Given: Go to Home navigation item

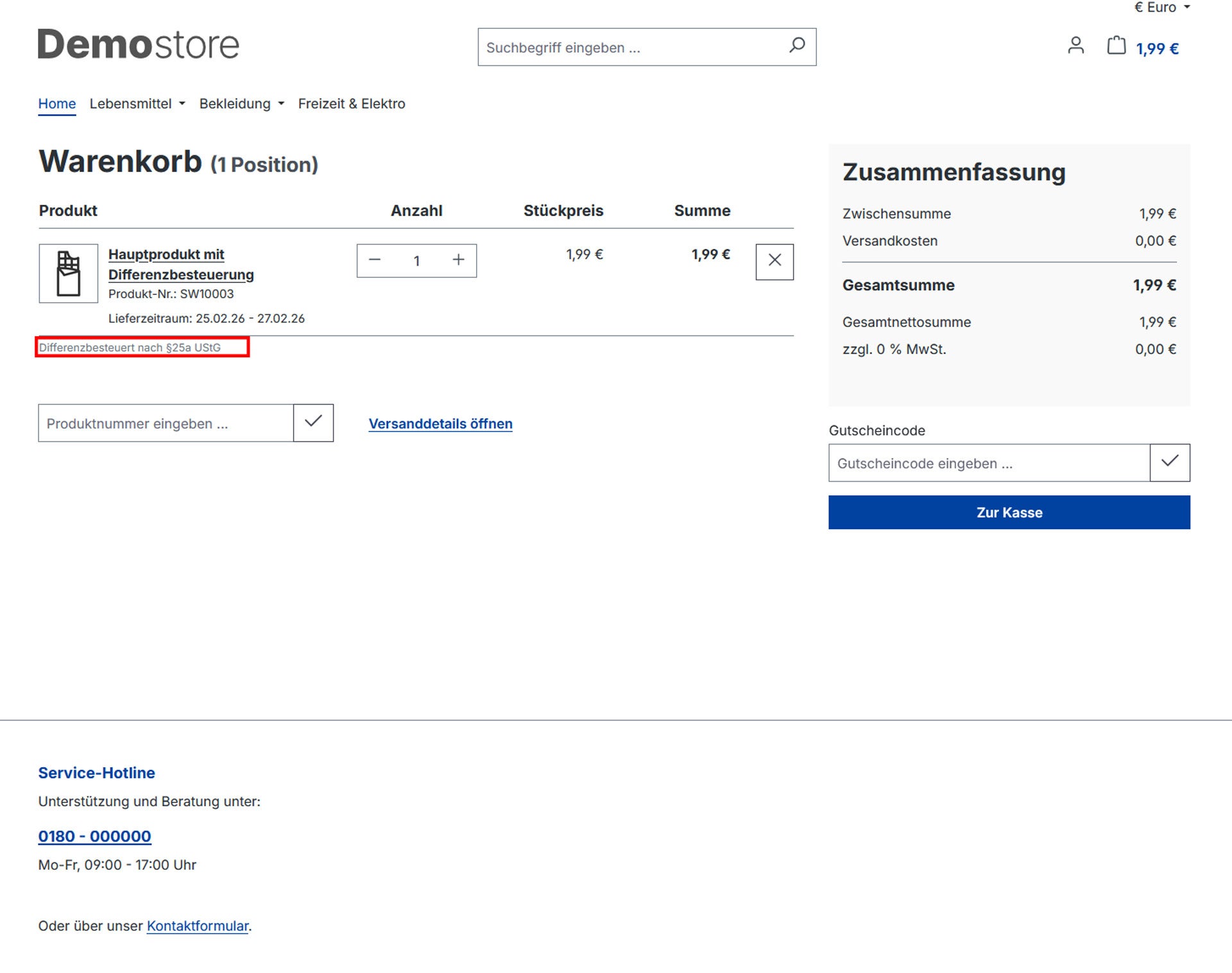Looking at the screenshot, I should point(57,104).
